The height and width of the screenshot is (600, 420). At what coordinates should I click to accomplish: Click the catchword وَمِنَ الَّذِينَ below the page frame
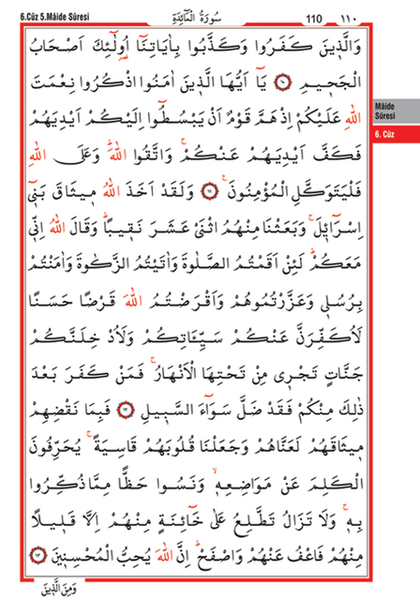(x=59, y=590)
